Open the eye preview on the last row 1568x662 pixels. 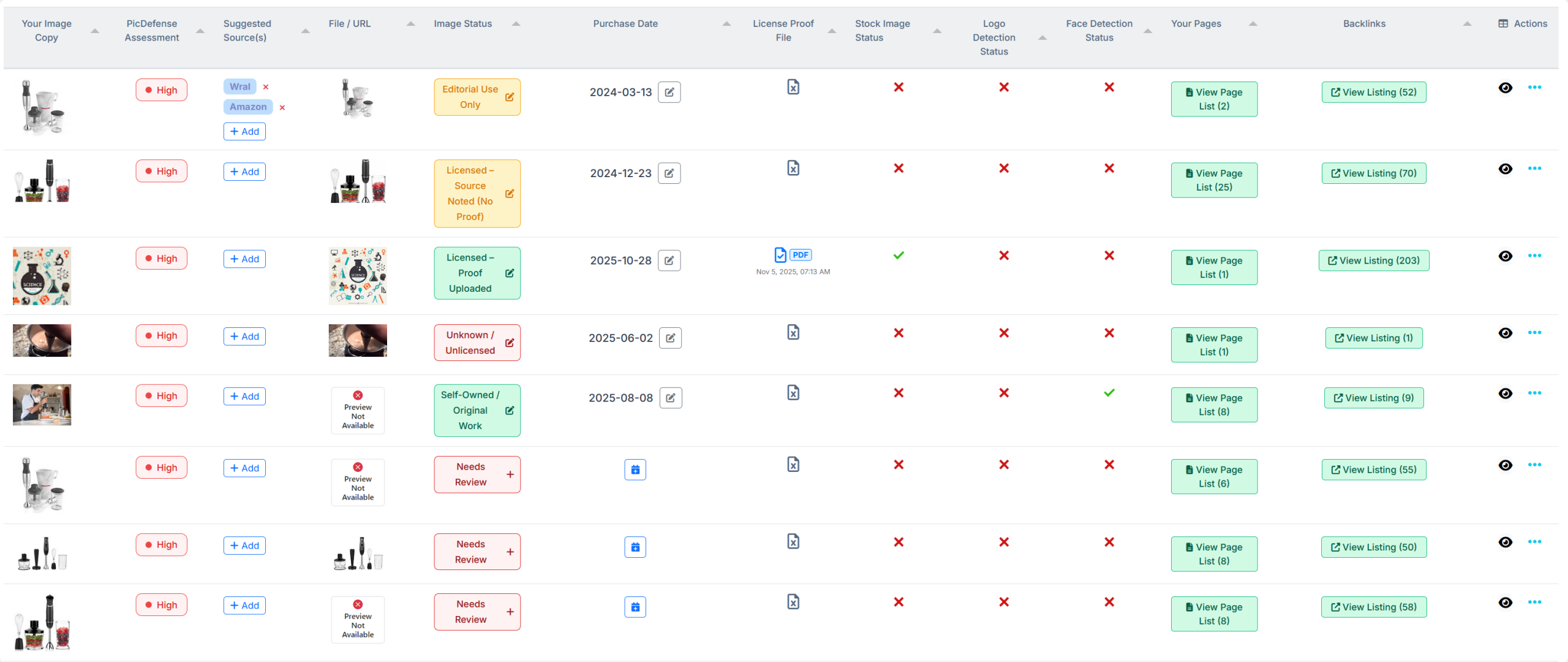[x=1506, y=603]
